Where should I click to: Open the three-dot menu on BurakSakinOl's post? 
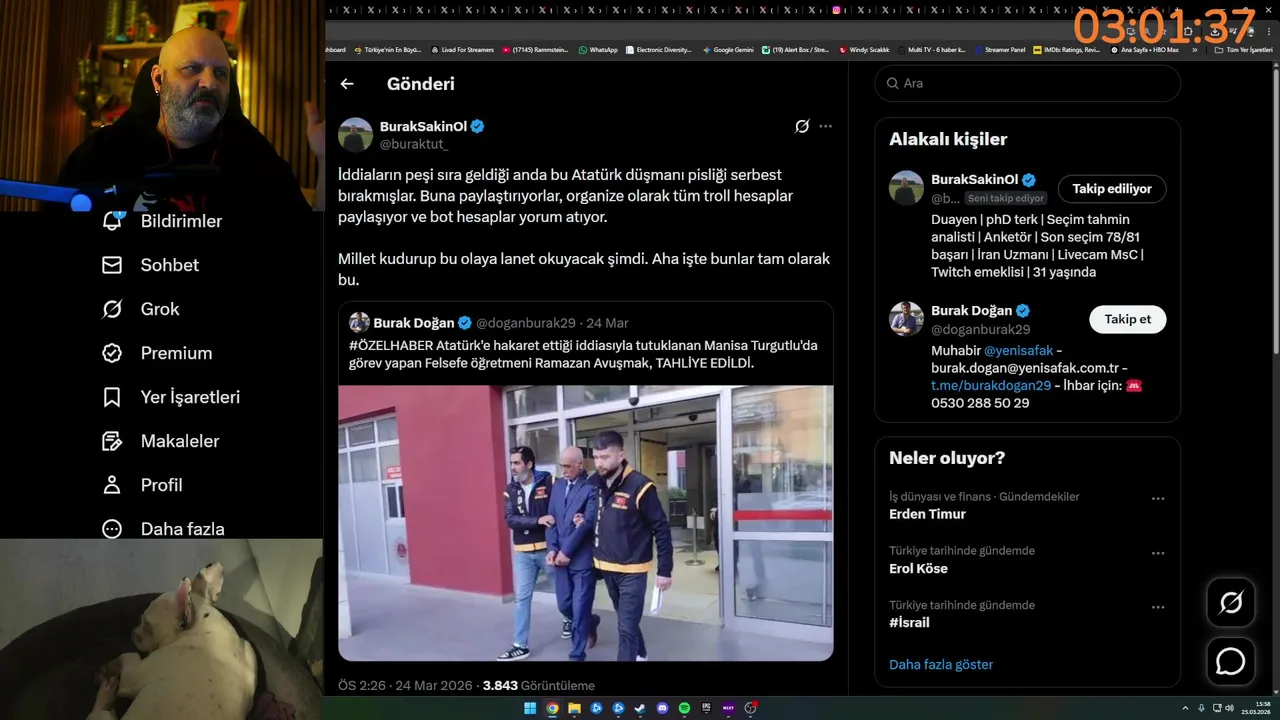tap(825, 126)
